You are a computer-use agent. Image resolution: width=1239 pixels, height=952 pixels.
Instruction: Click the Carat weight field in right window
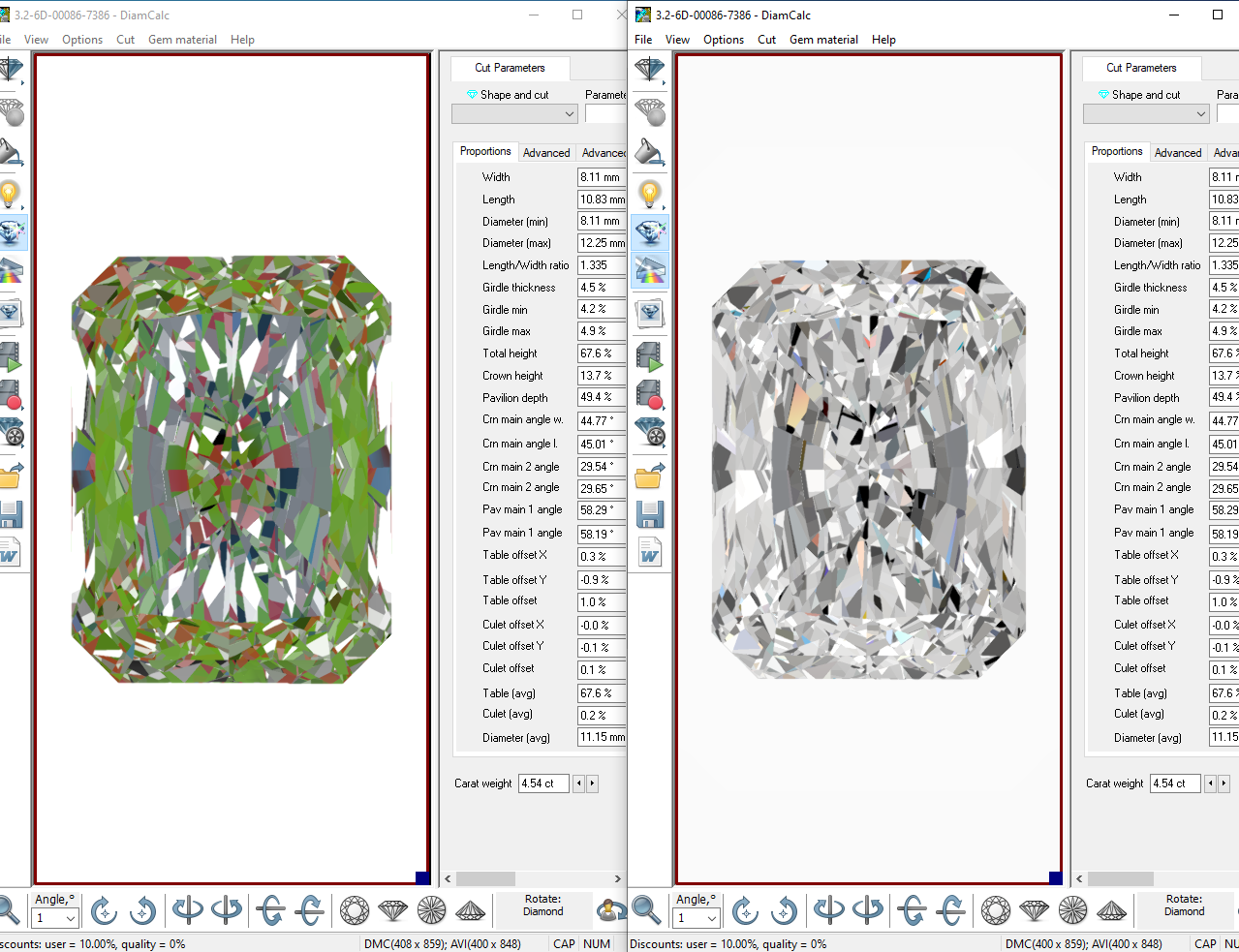click(x=1175, y=783)
